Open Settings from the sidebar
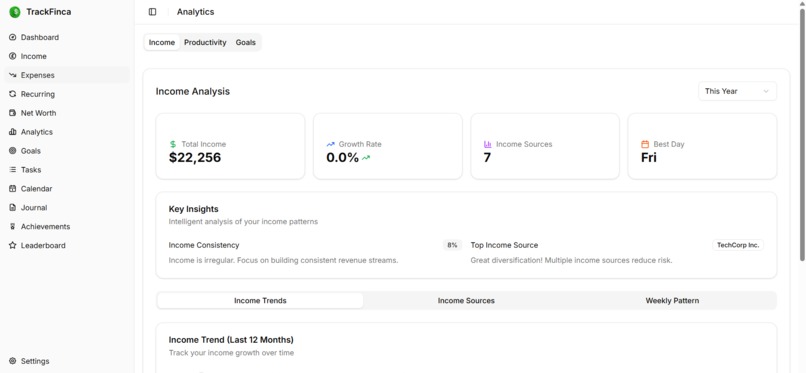 pos(67,361)
